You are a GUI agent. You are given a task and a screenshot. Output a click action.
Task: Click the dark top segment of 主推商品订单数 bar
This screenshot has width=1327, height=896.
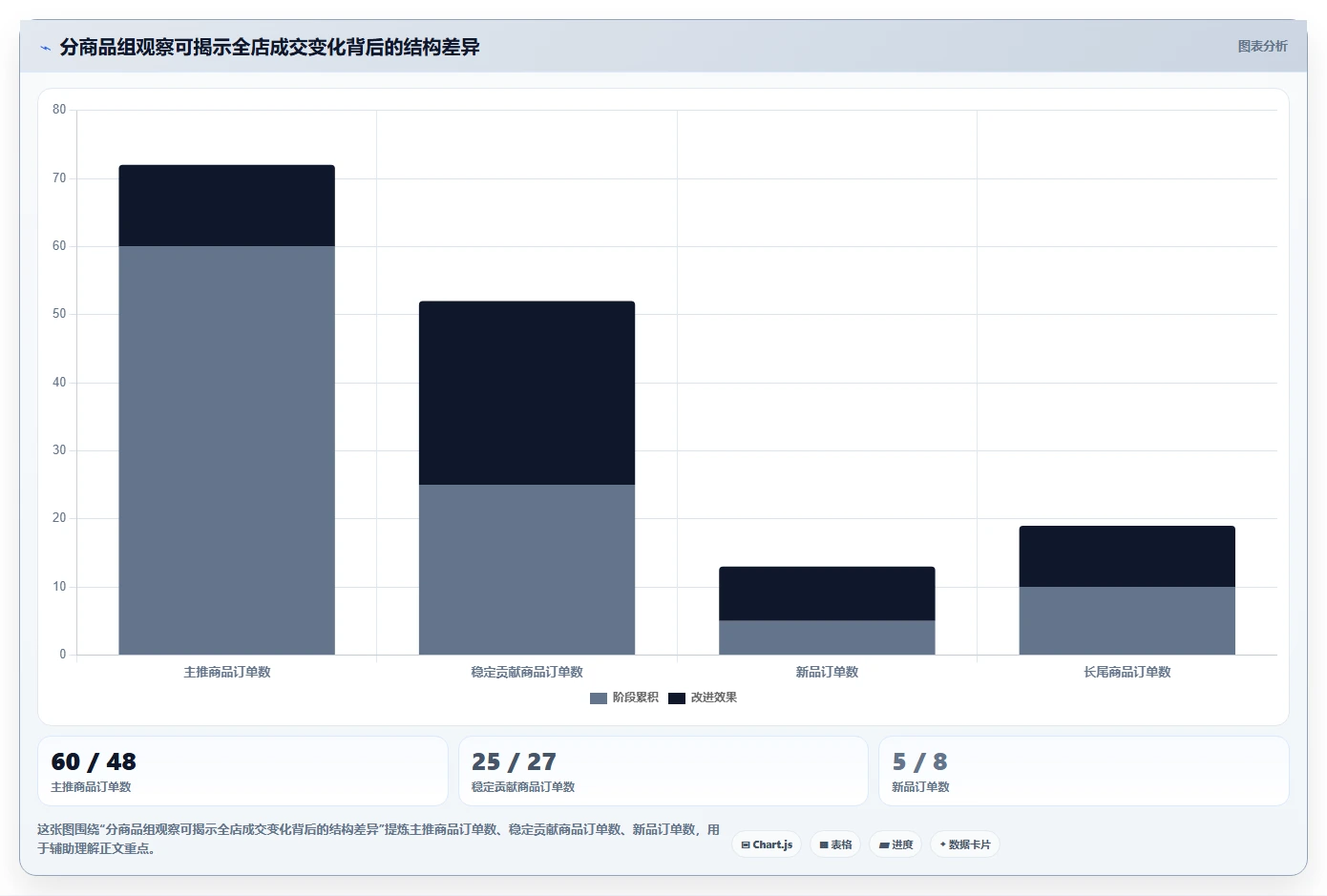click(x=227, y=205)
